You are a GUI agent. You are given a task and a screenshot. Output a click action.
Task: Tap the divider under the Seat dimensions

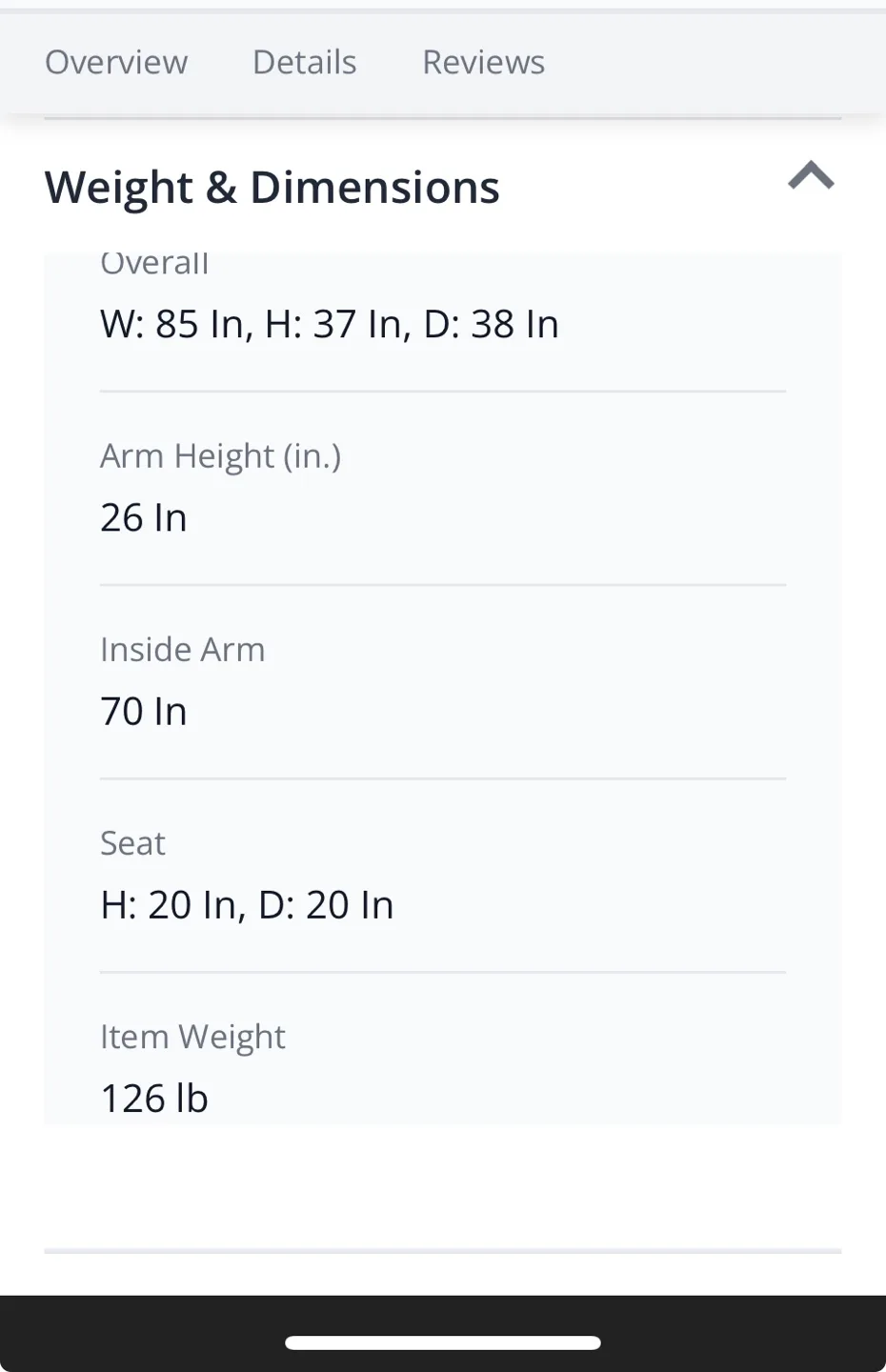pos(443,972)
